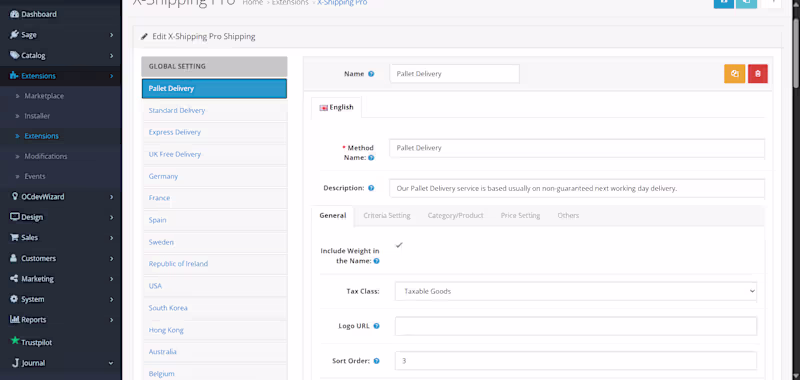
Task: Select Germany shipping method
Action: pyautogui.click(x=214, y=176)
